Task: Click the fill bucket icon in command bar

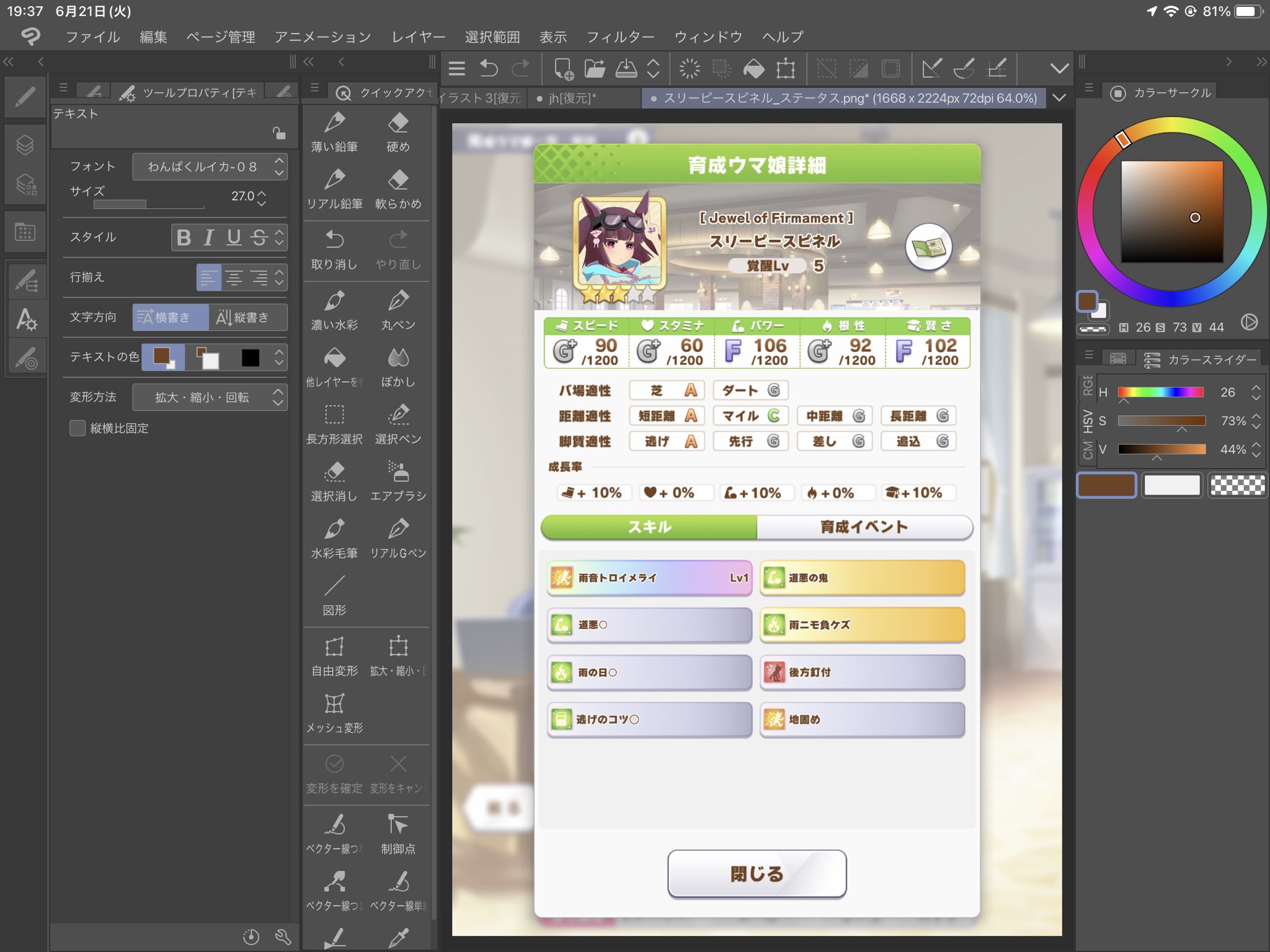Action: (x=753, y=68)
